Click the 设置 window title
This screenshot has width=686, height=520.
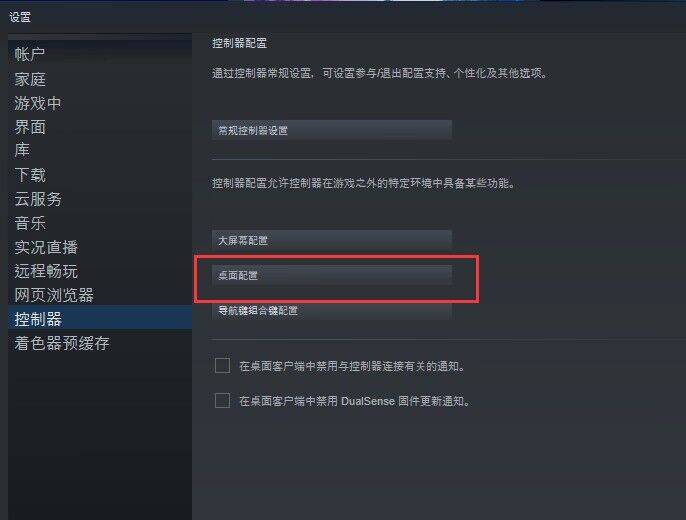[x=20, y=17]
